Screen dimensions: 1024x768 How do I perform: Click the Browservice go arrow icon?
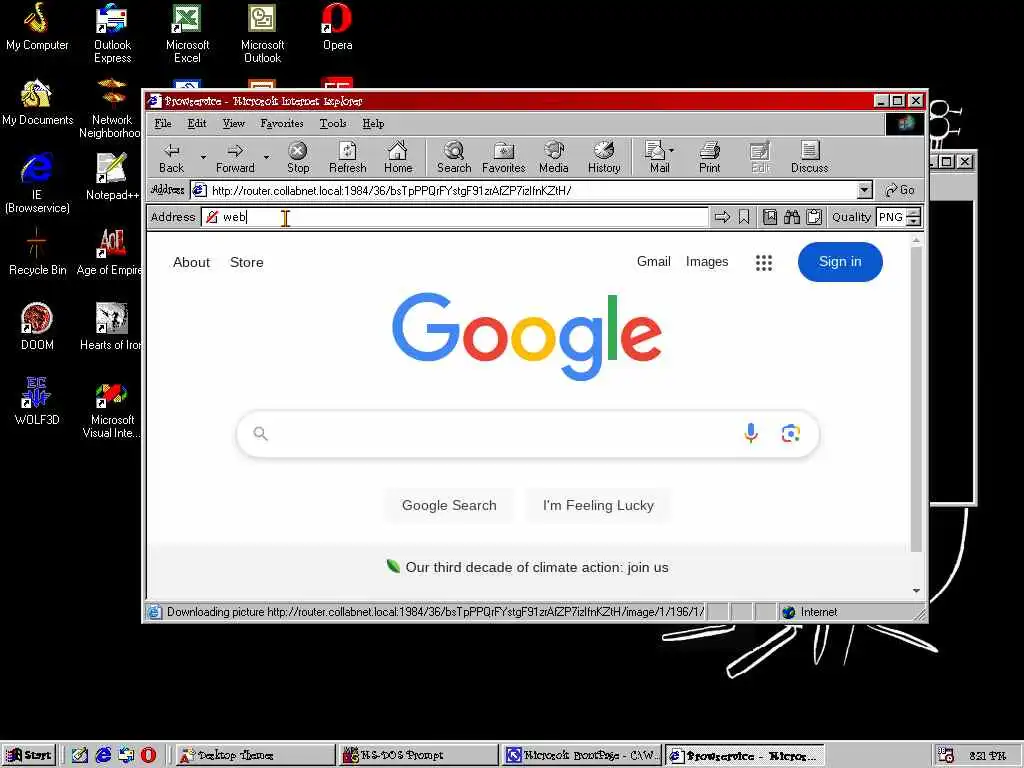pos(722,217)
